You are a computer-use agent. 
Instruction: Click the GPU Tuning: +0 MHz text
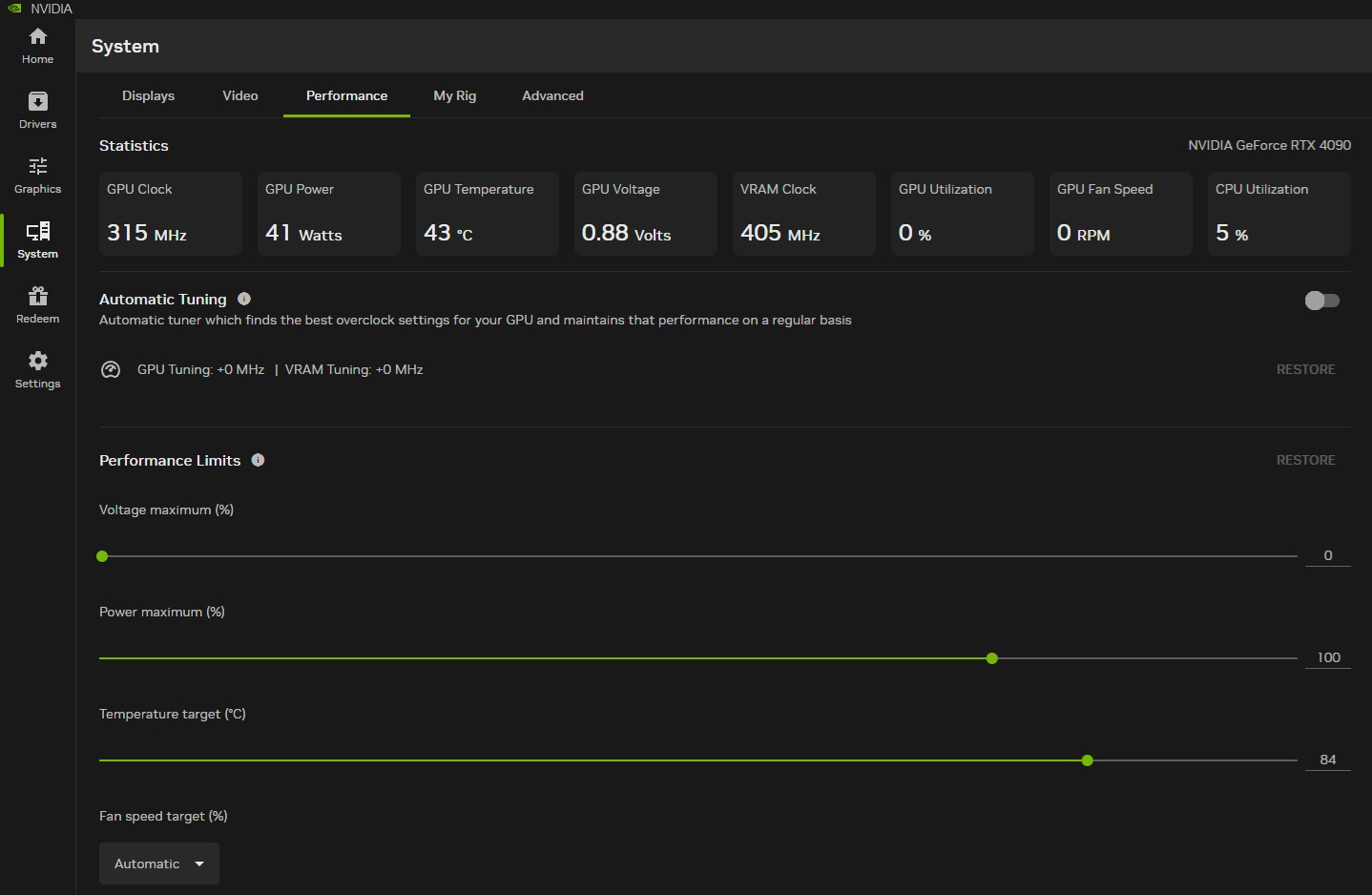coord(200,369)
